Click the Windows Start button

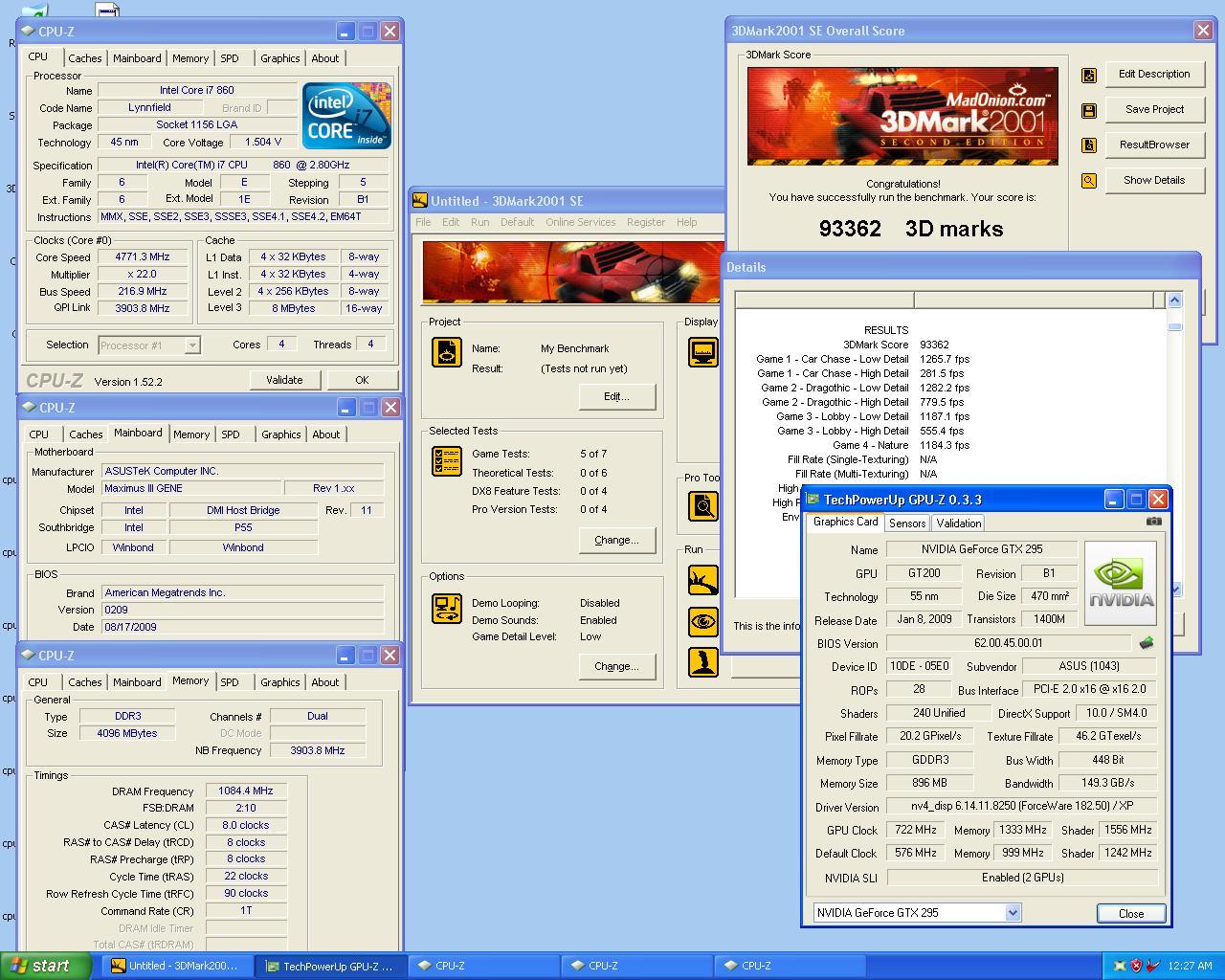(x=46, y=966)
